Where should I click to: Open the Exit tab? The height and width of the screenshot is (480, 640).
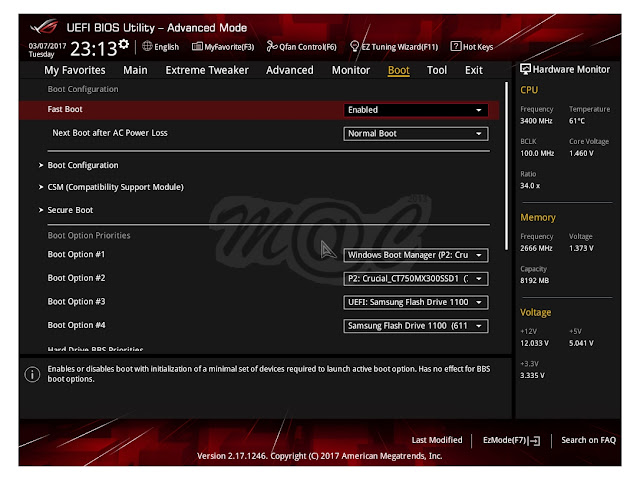[x=473, y=70]
